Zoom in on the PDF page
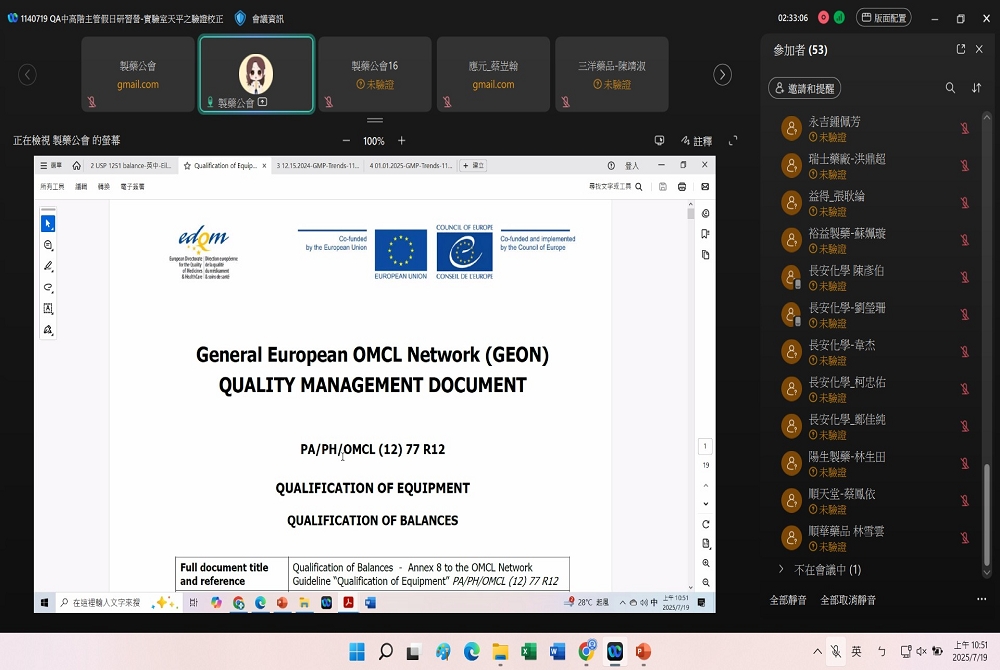 click(x=705, y=563)
